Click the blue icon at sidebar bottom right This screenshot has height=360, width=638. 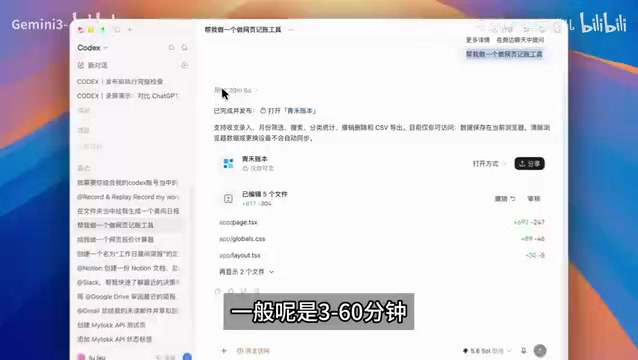187,357
